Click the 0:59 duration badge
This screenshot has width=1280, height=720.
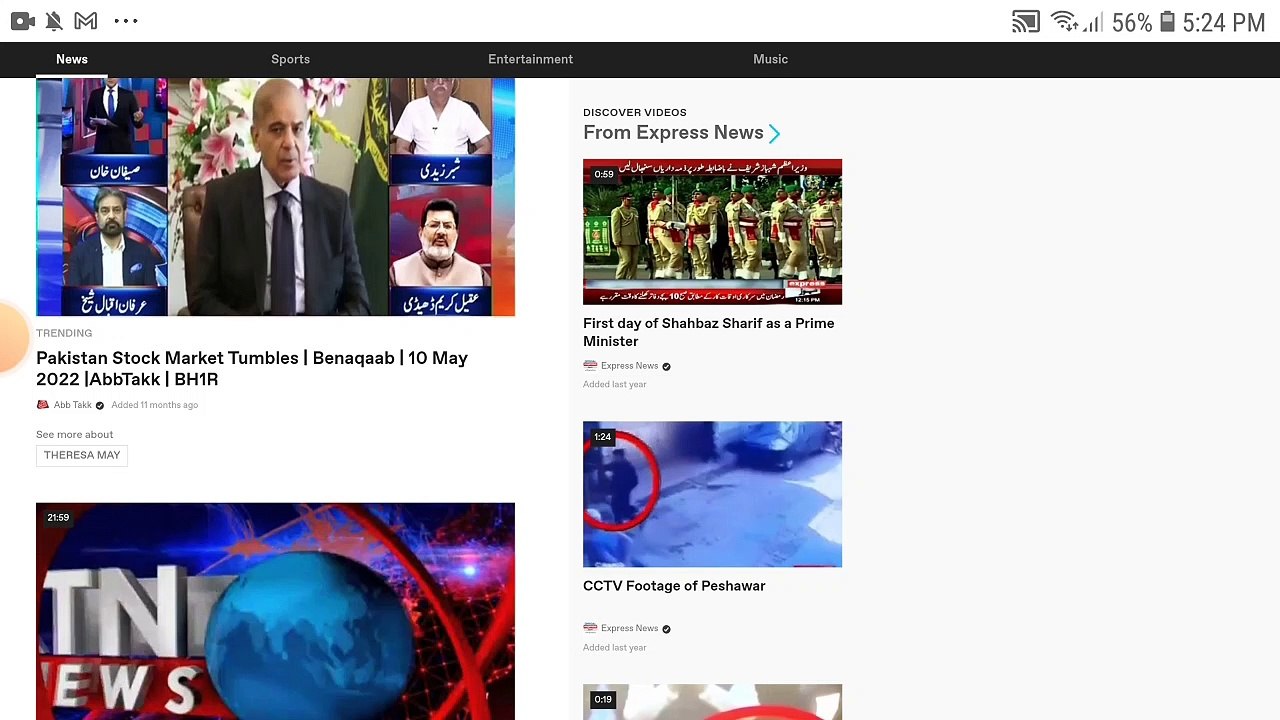point(604,174)
